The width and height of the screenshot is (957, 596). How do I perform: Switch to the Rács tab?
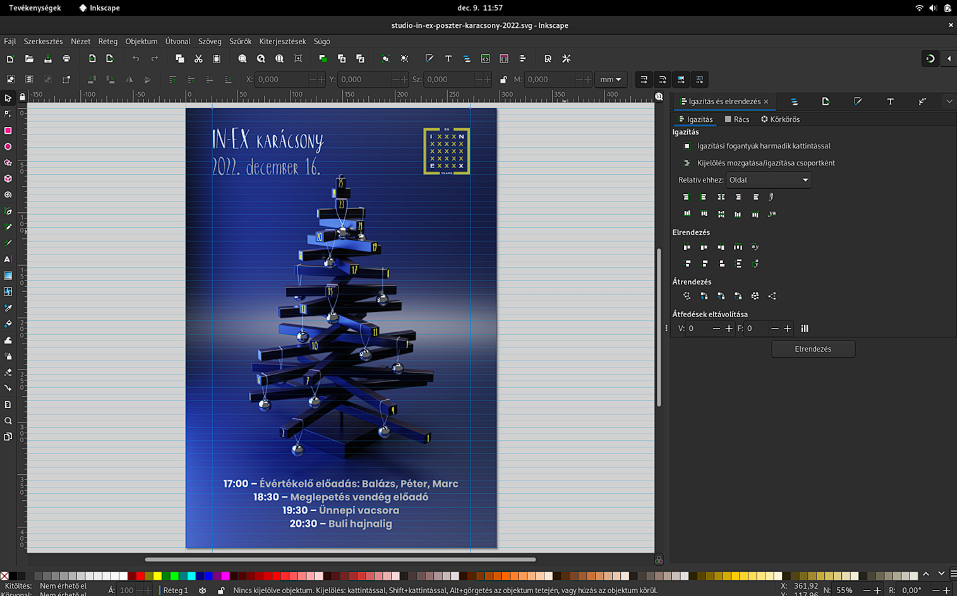point(737,118)
